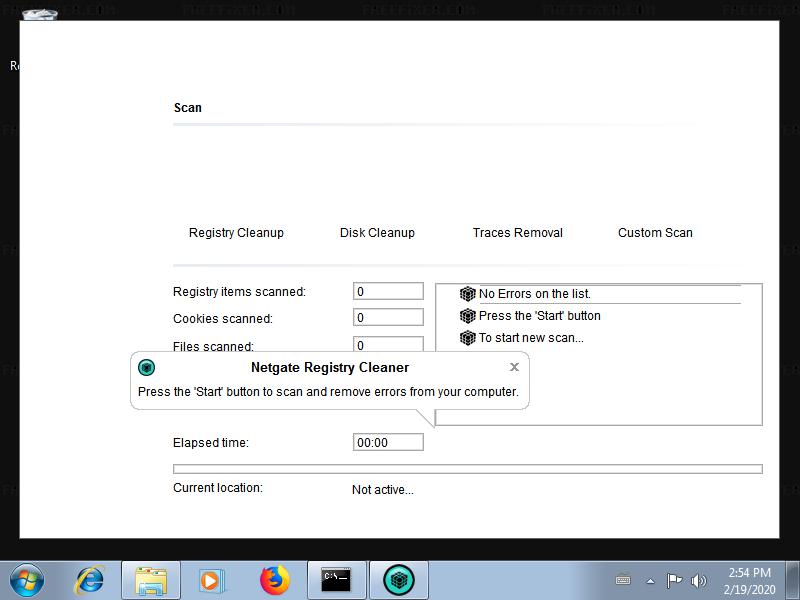Launch Internet Explorer from taskbar
800x600 pixels.
pos(90,581)
